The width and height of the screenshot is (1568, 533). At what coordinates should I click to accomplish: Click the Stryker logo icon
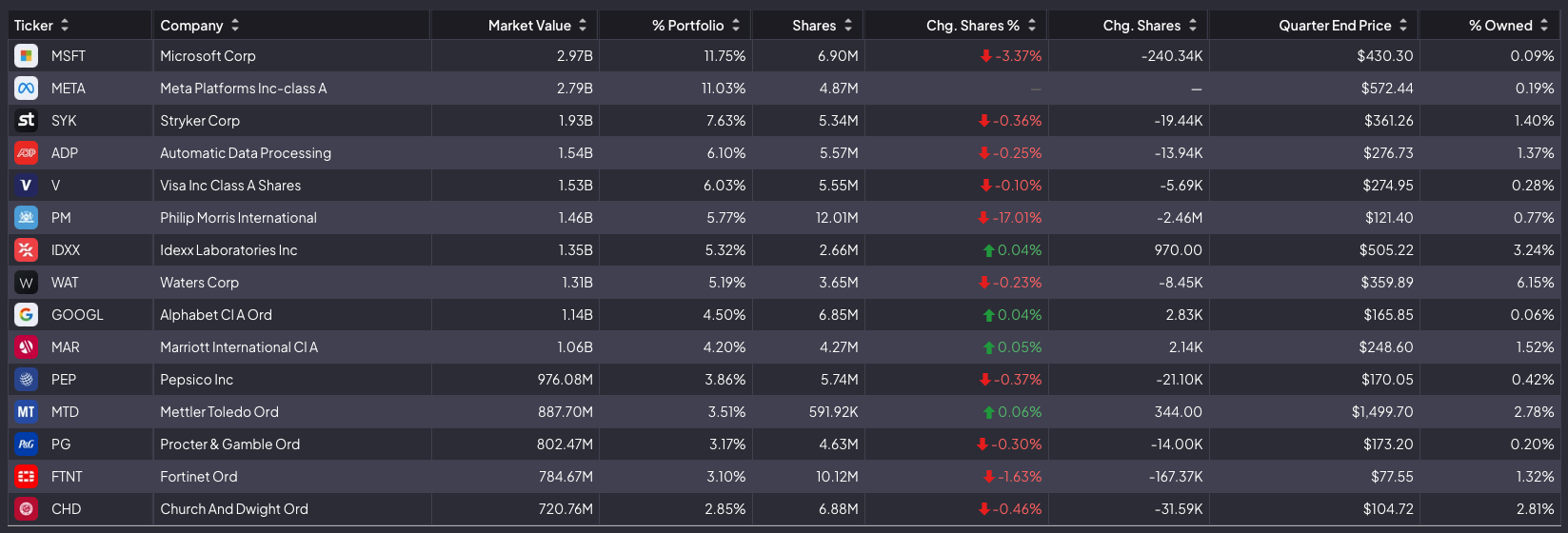(x=27, y=121)
